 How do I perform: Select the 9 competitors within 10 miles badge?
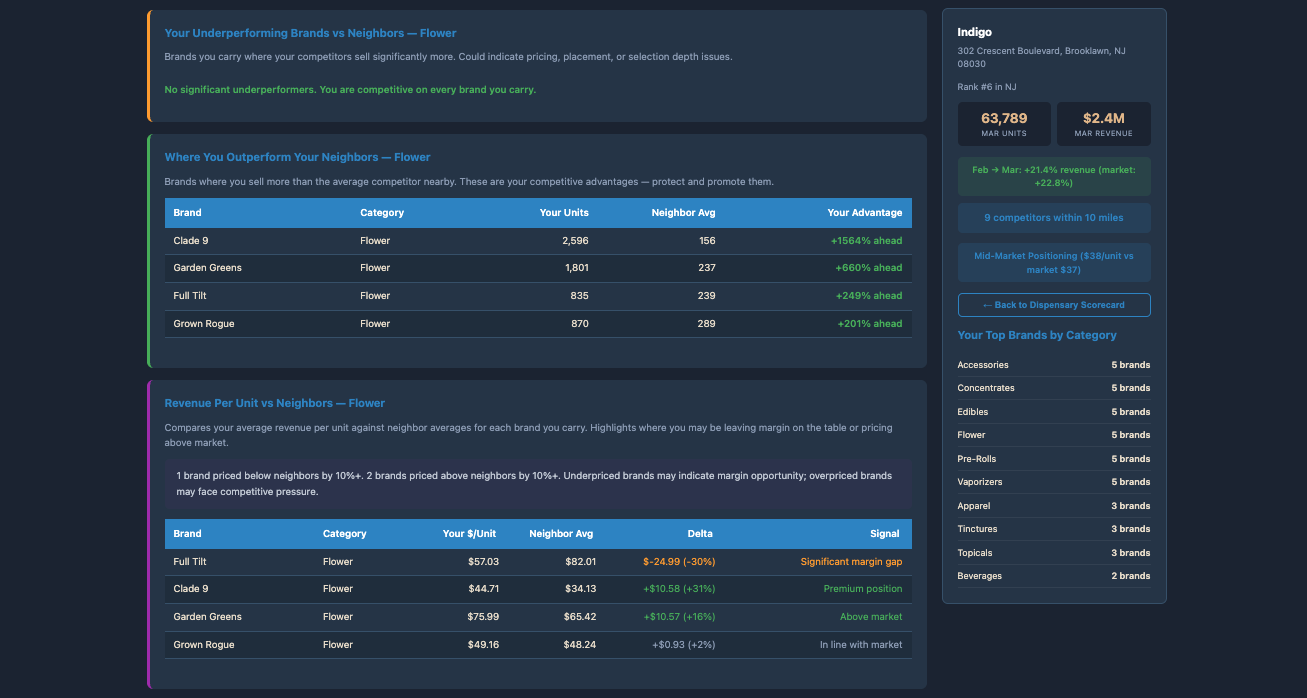point(1054,218)
